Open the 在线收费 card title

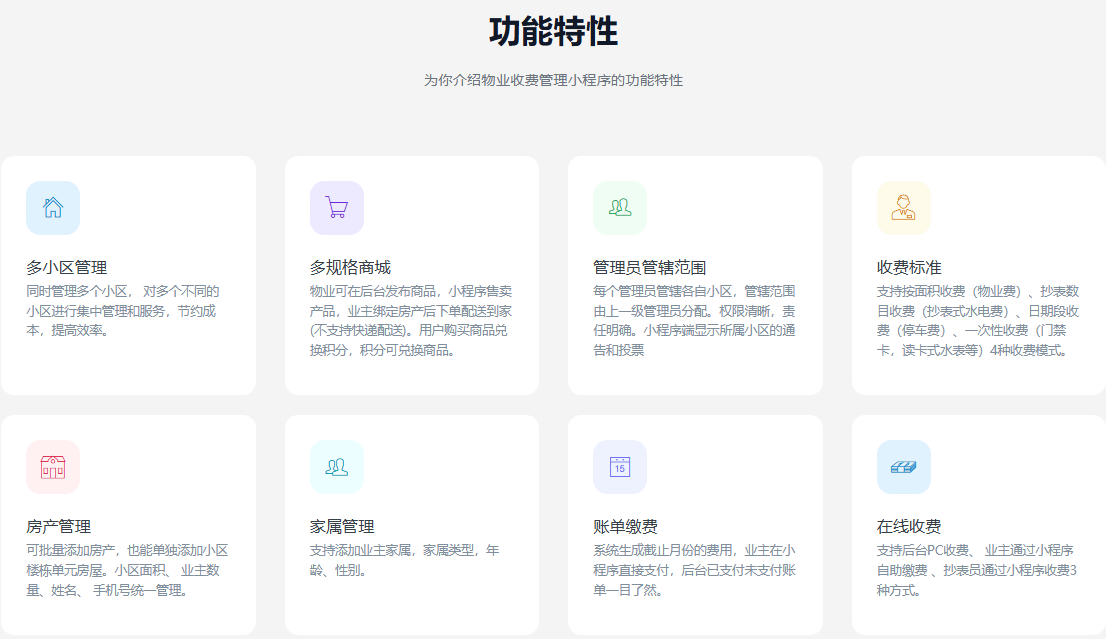coord(909,526)
